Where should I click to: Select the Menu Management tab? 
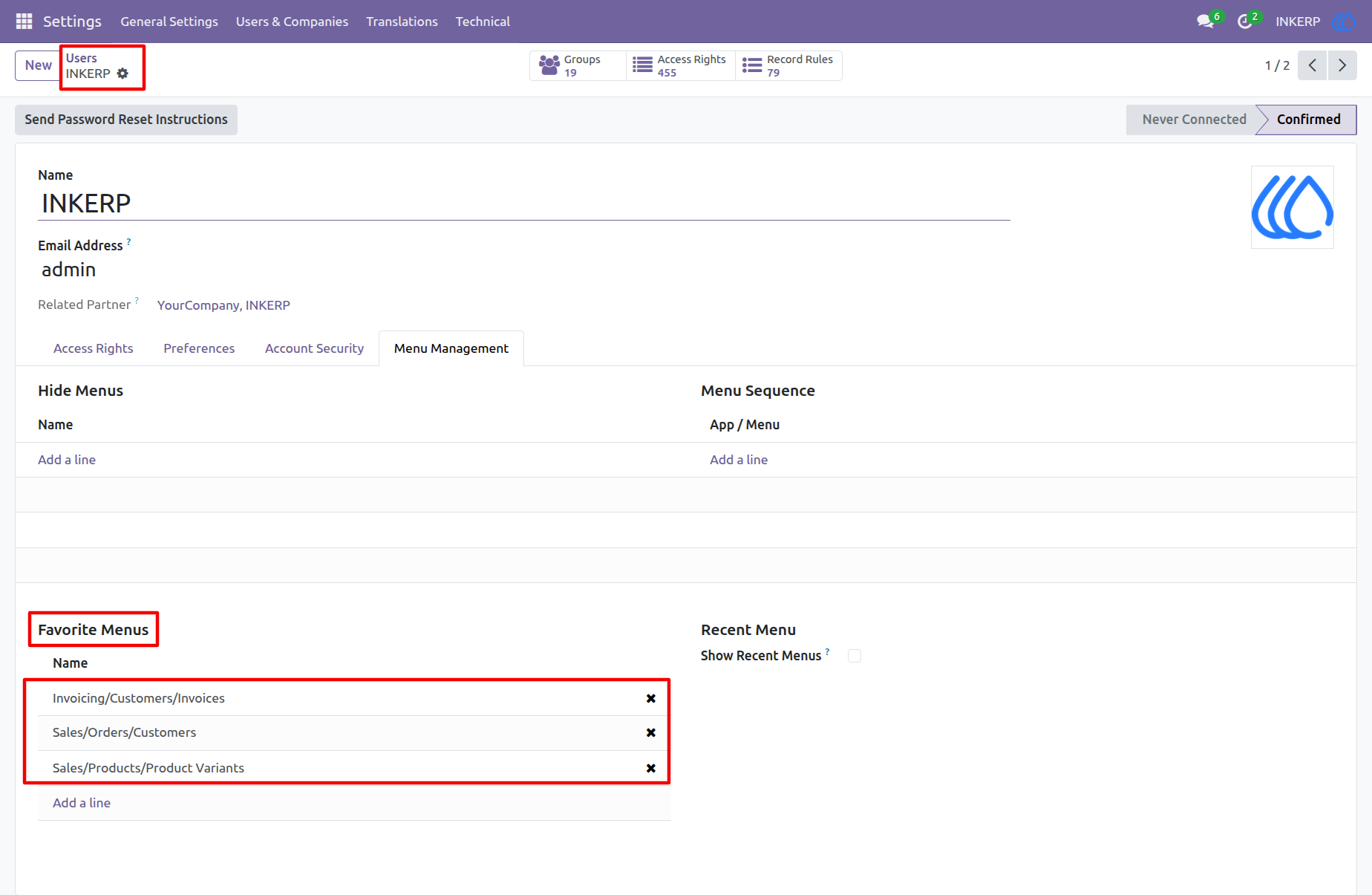(x=451, y=348)
